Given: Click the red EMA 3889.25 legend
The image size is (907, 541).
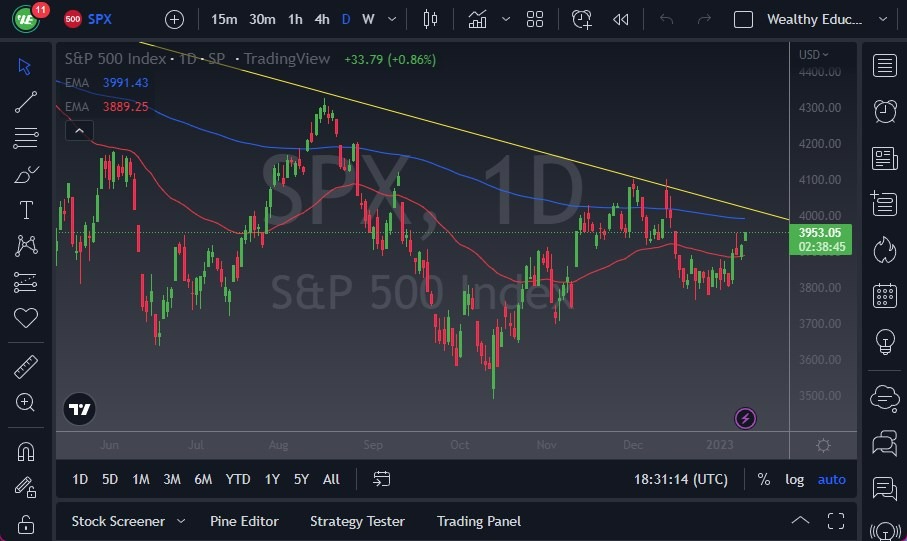Looking at the screenshot, I should pyautogui.click(x=106, y=106).
